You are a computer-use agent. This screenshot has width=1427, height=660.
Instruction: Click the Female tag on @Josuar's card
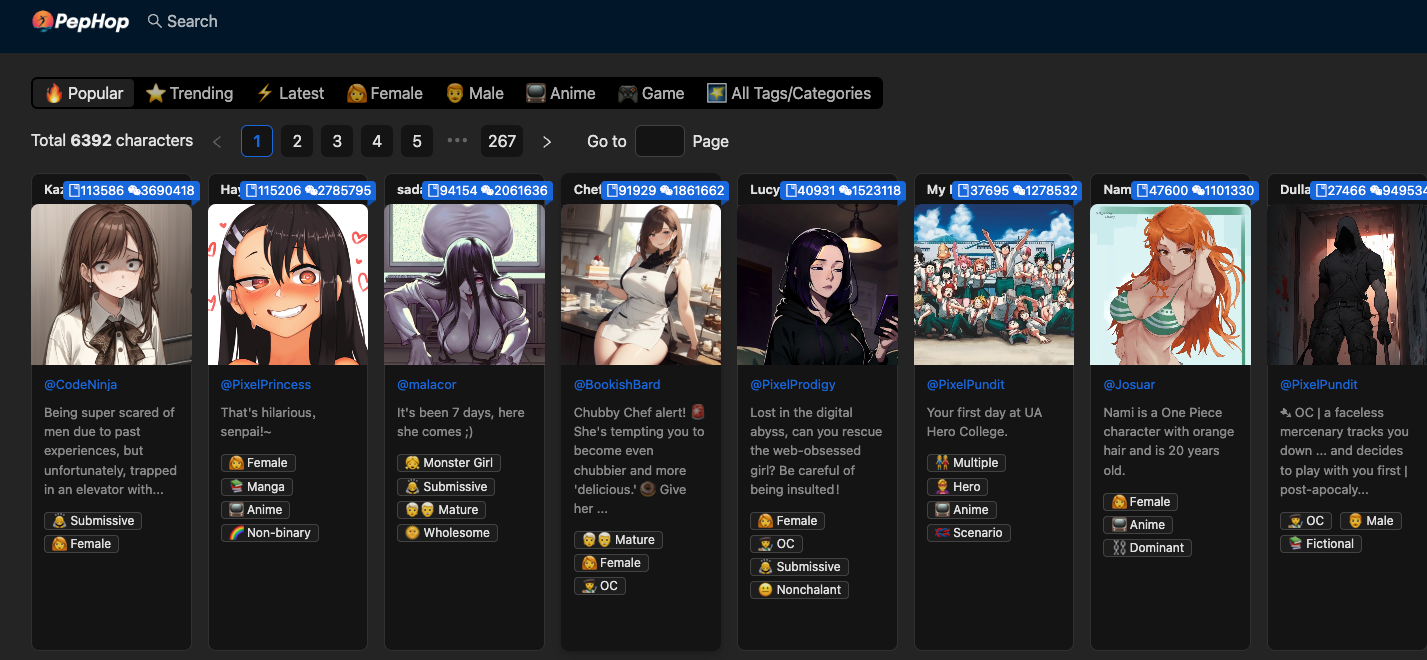1140,502
